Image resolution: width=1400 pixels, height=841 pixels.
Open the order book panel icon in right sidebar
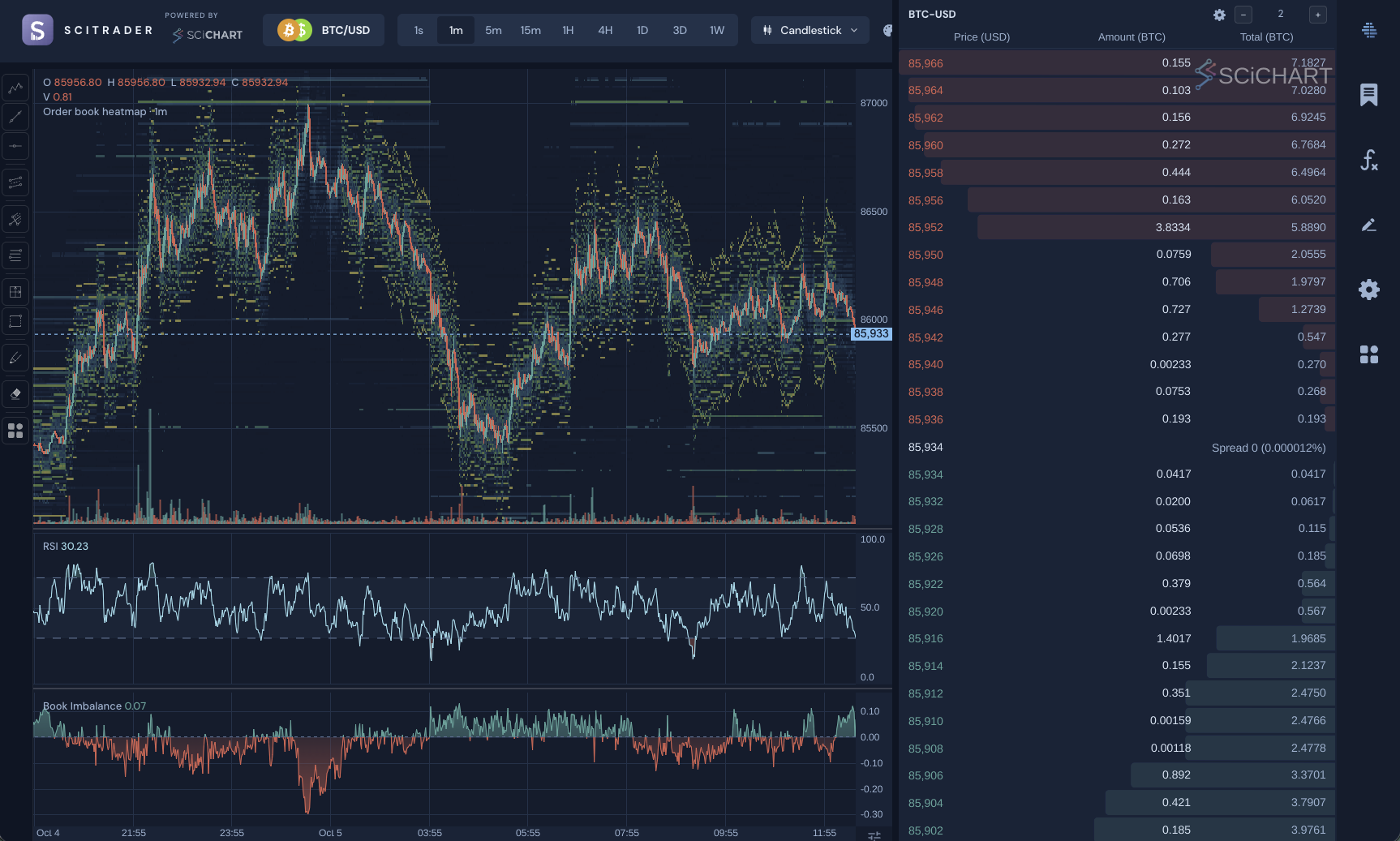click(x=1369, y=30)
